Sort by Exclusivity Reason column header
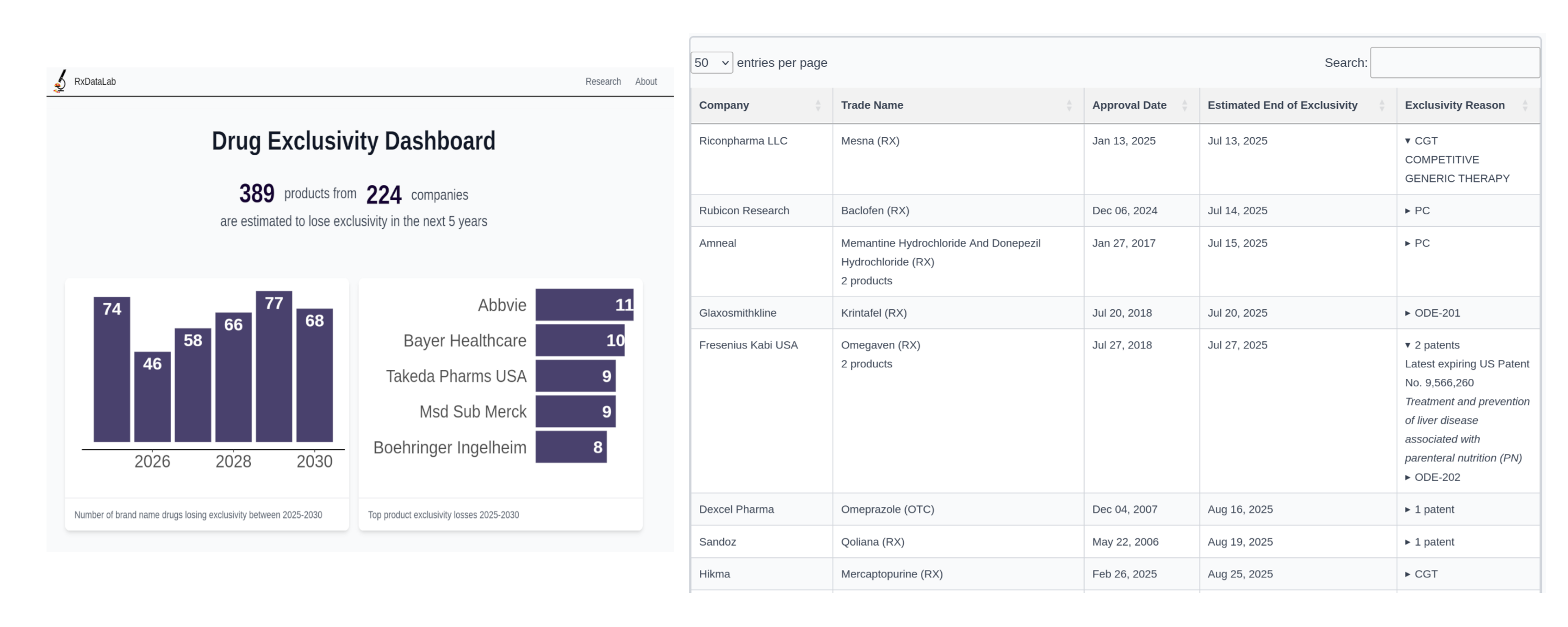The image size is (1568, 627). tap(1468, 106)
